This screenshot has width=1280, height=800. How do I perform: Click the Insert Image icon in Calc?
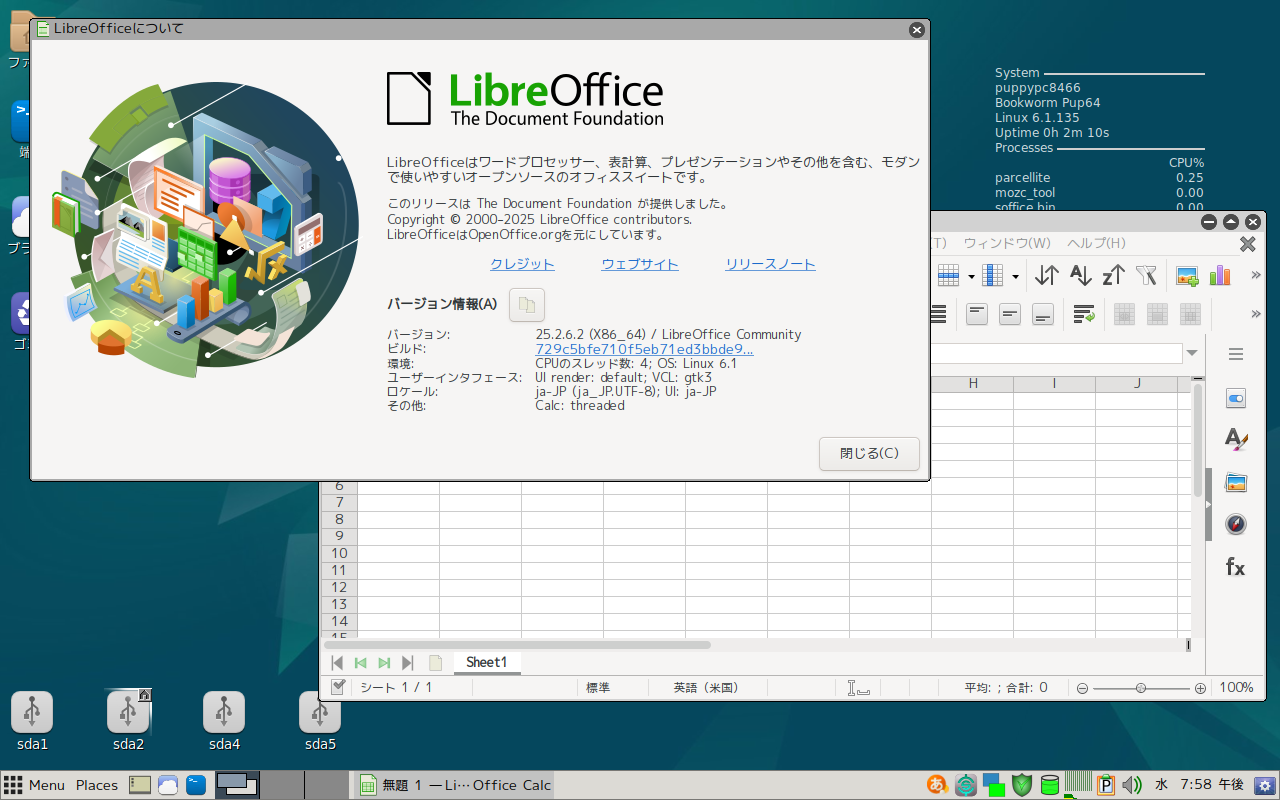click(1187, 275)
